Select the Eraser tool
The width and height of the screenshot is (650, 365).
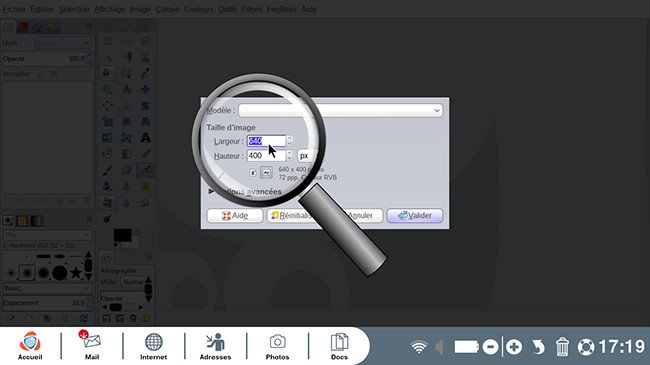126,170
